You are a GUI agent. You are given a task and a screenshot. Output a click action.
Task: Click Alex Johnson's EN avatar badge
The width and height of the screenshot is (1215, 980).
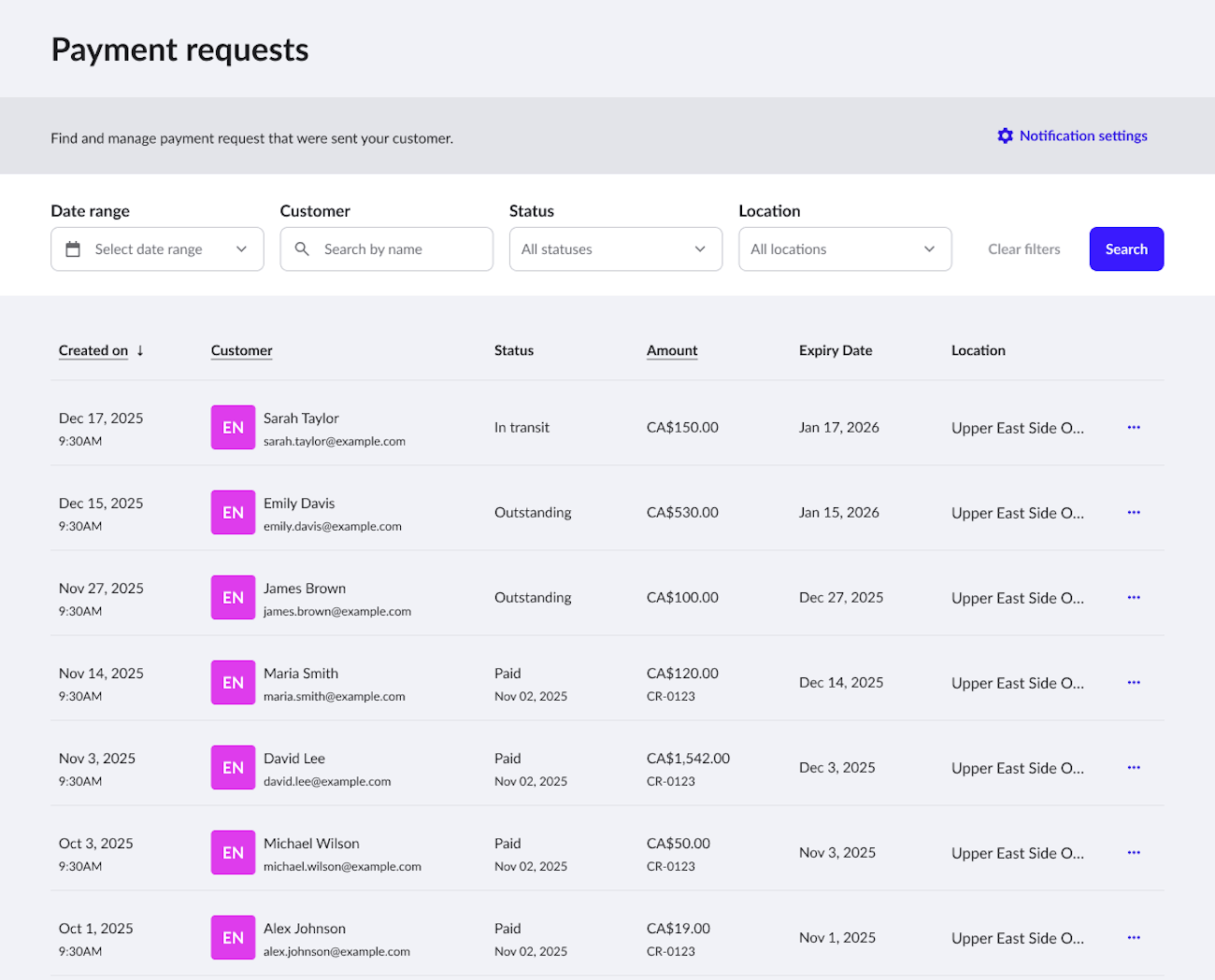pos(233,937)
